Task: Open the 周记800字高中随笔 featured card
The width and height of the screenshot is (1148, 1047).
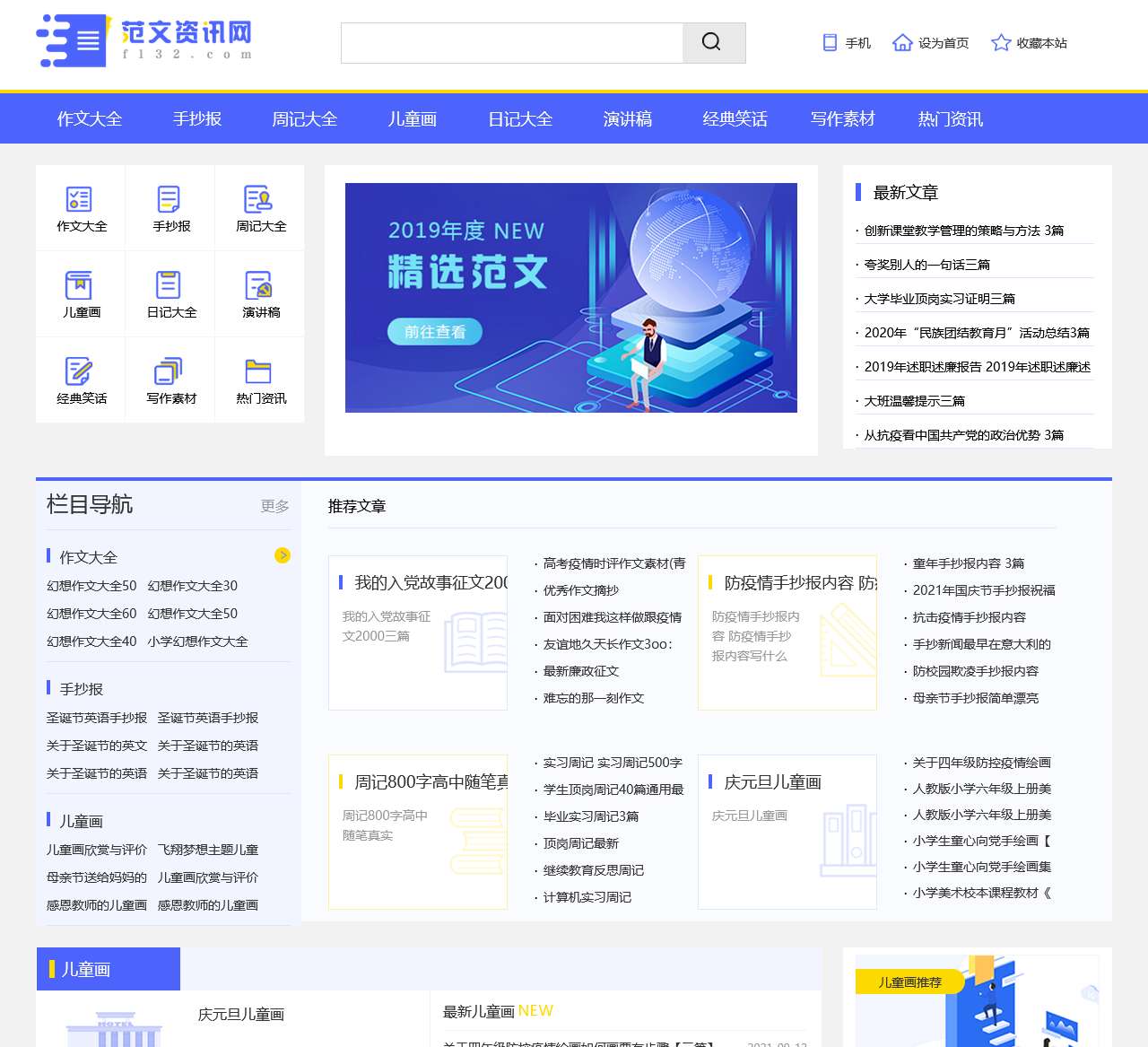Action: pyautogui.click(x=418, y=832)
